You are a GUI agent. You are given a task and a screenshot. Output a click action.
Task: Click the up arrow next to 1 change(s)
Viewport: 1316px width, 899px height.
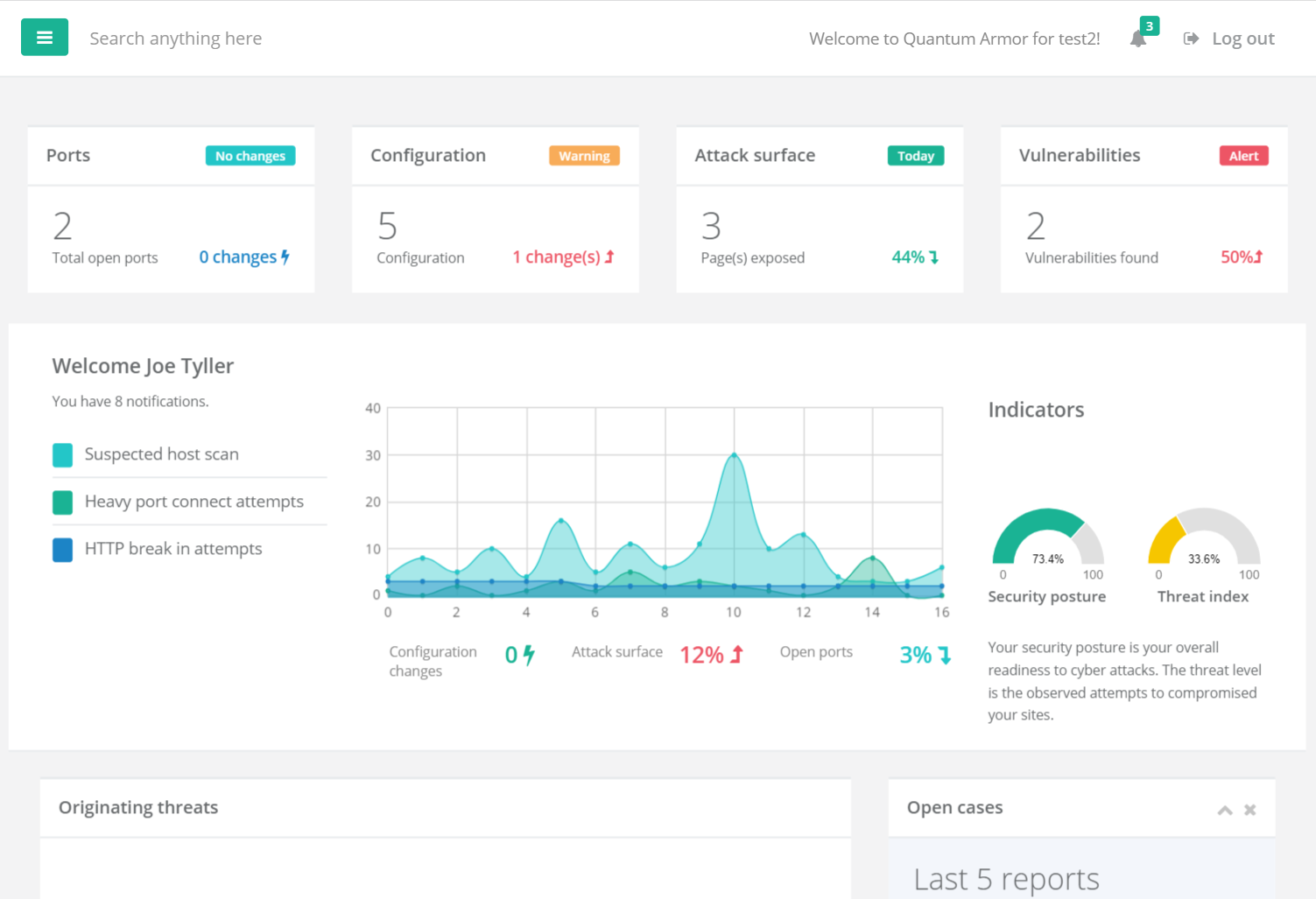(x=609, y=257)
